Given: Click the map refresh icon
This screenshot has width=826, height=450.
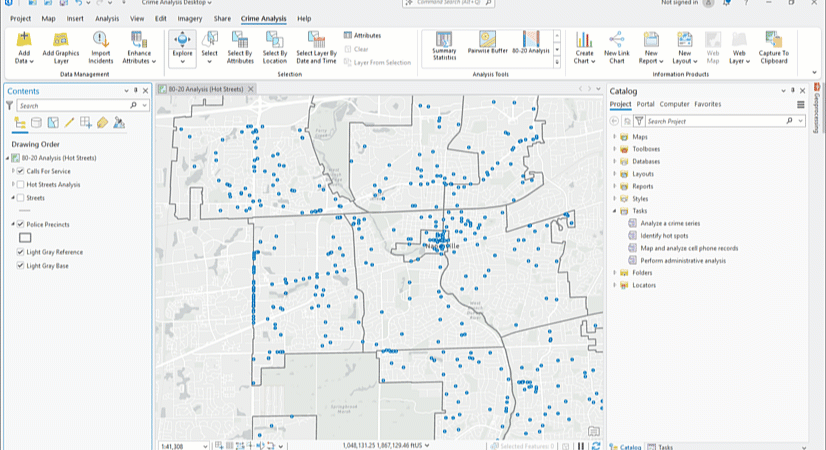Looking at the screenshot, I should (596, 446).
